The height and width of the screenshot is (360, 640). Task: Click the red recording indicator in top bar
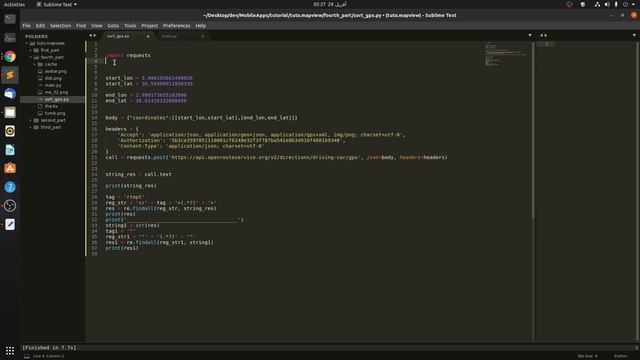point(569,4)
